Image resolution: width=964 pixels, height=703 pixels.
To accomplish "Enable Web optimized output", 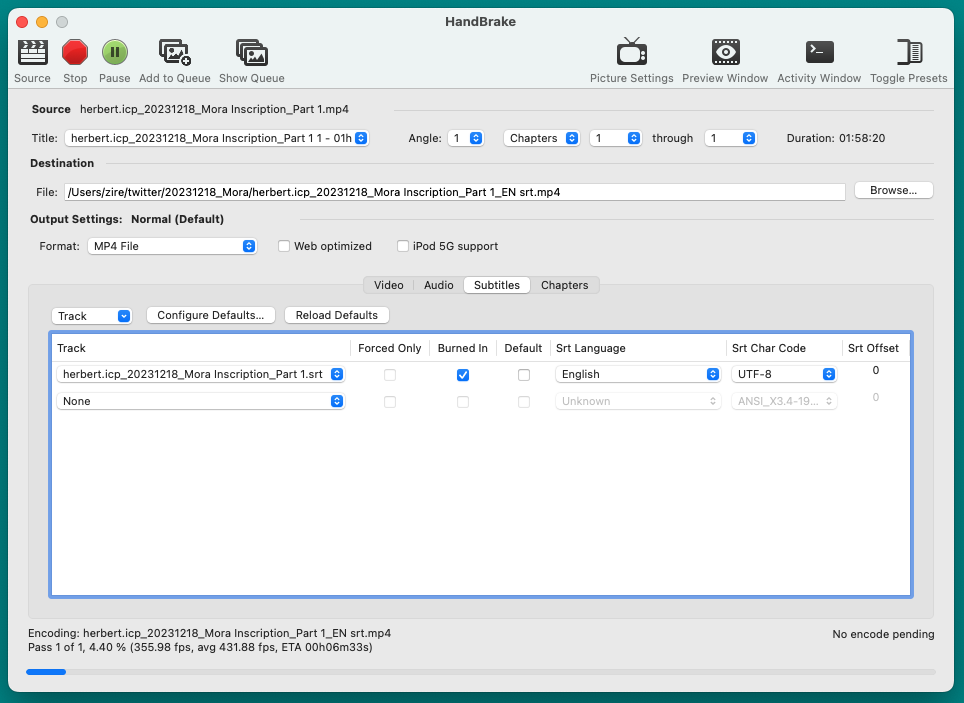I will pyautogui.click(x=284, y=245).
